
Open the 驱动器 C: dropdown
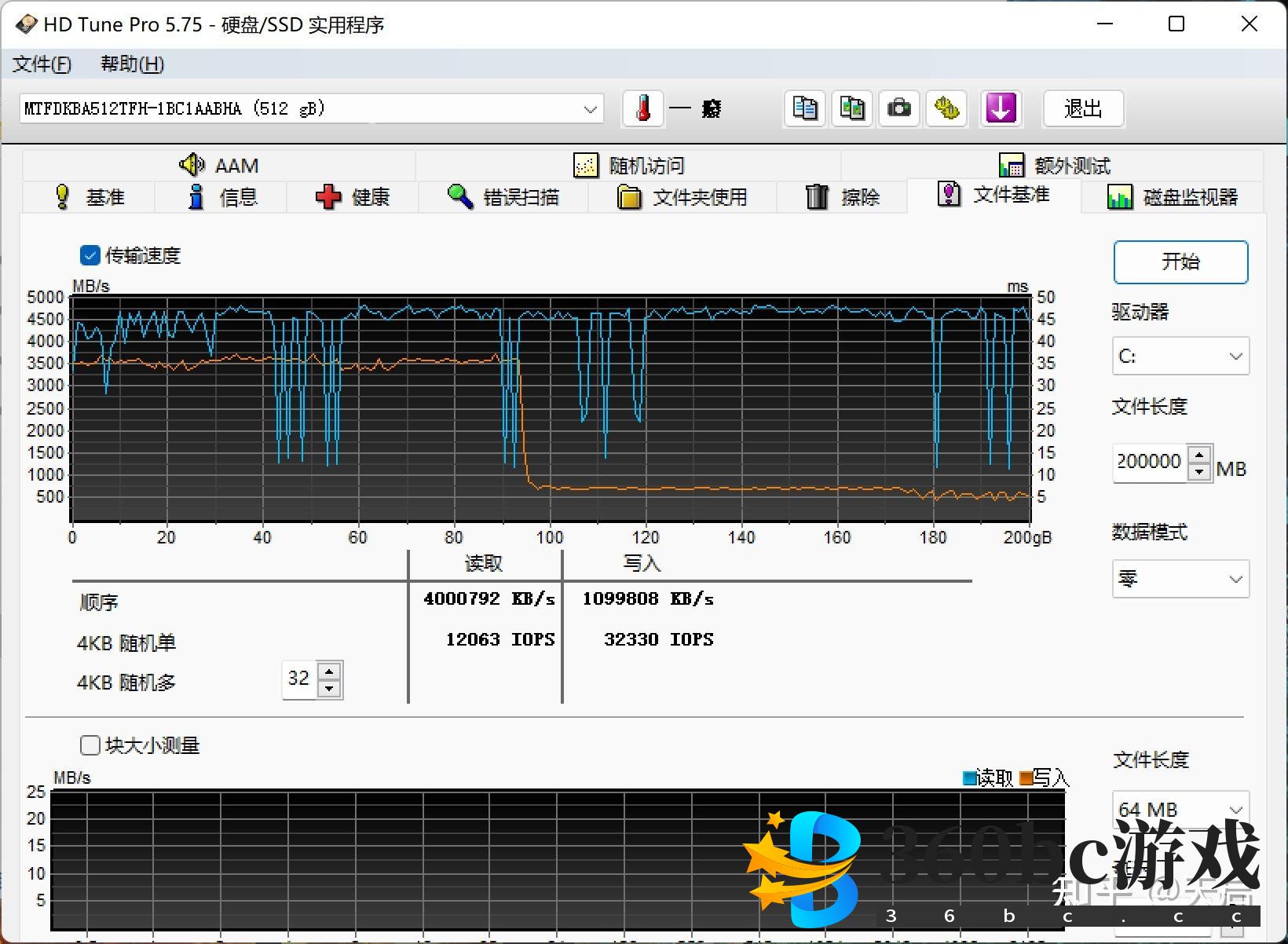click(1180, 357)
